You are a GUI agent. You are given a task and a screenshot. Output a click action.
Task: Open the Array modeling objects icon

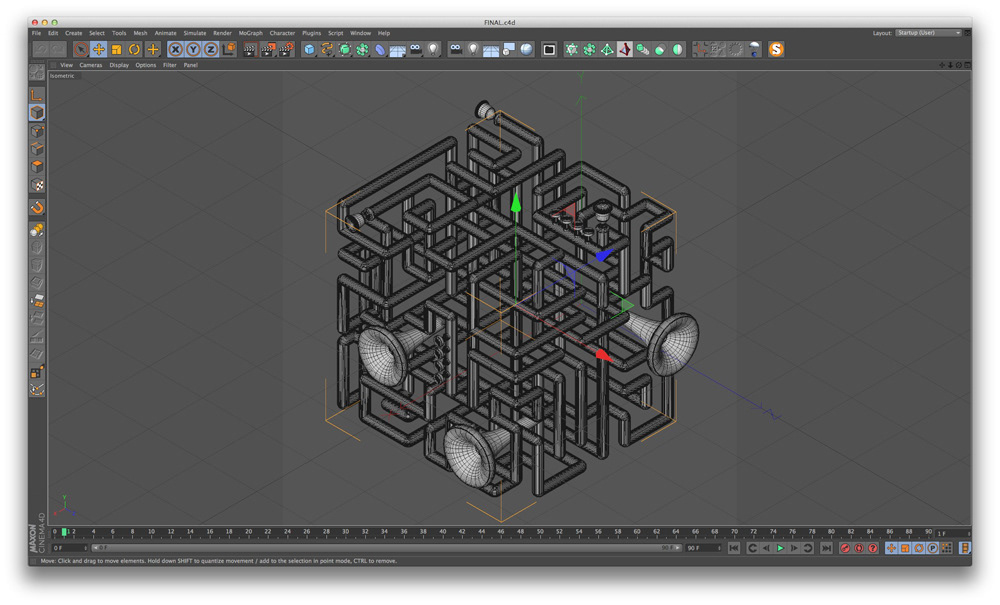tap(362, 49)
